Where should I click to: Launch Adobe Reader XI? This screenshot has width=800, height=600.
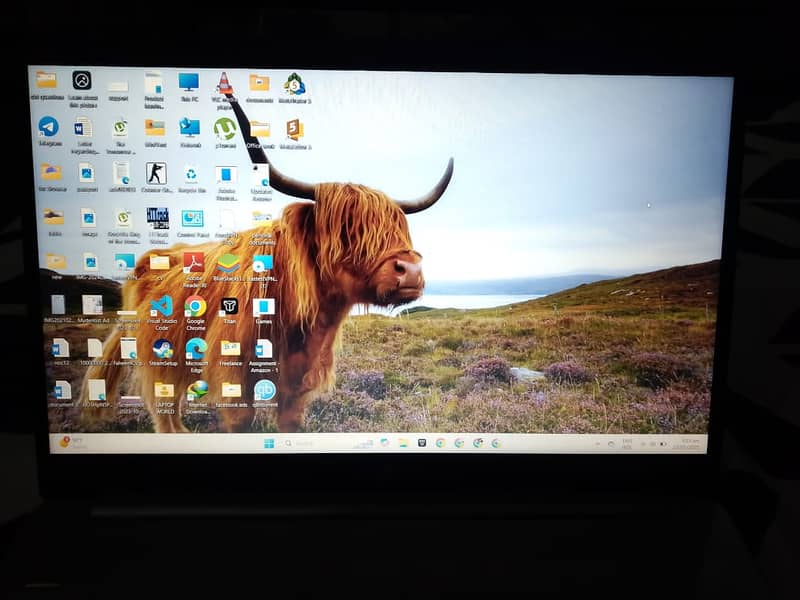pyautogui.click(x=194, y=263)
